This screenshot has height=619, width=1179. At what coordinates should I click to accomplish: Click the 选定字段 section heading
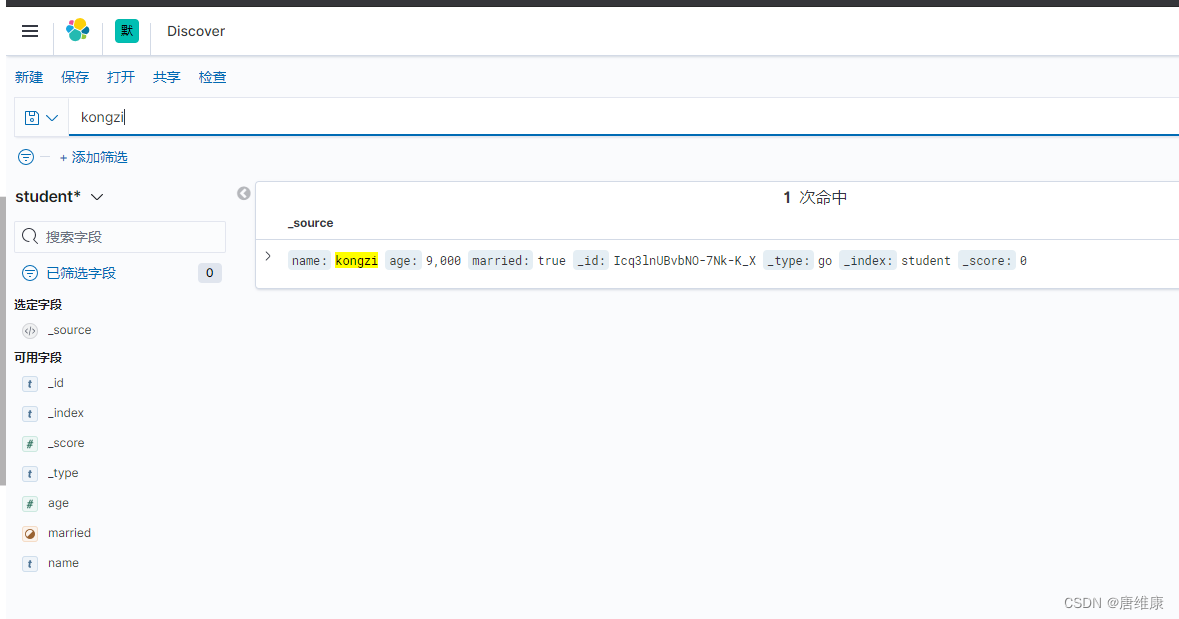[38, 305]
